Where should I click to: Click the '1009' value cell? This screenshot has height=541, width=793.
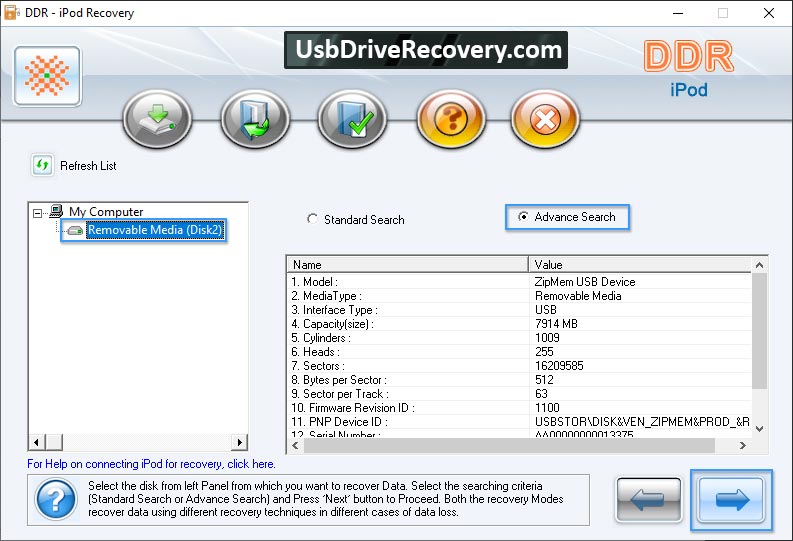tap(547, 338)
